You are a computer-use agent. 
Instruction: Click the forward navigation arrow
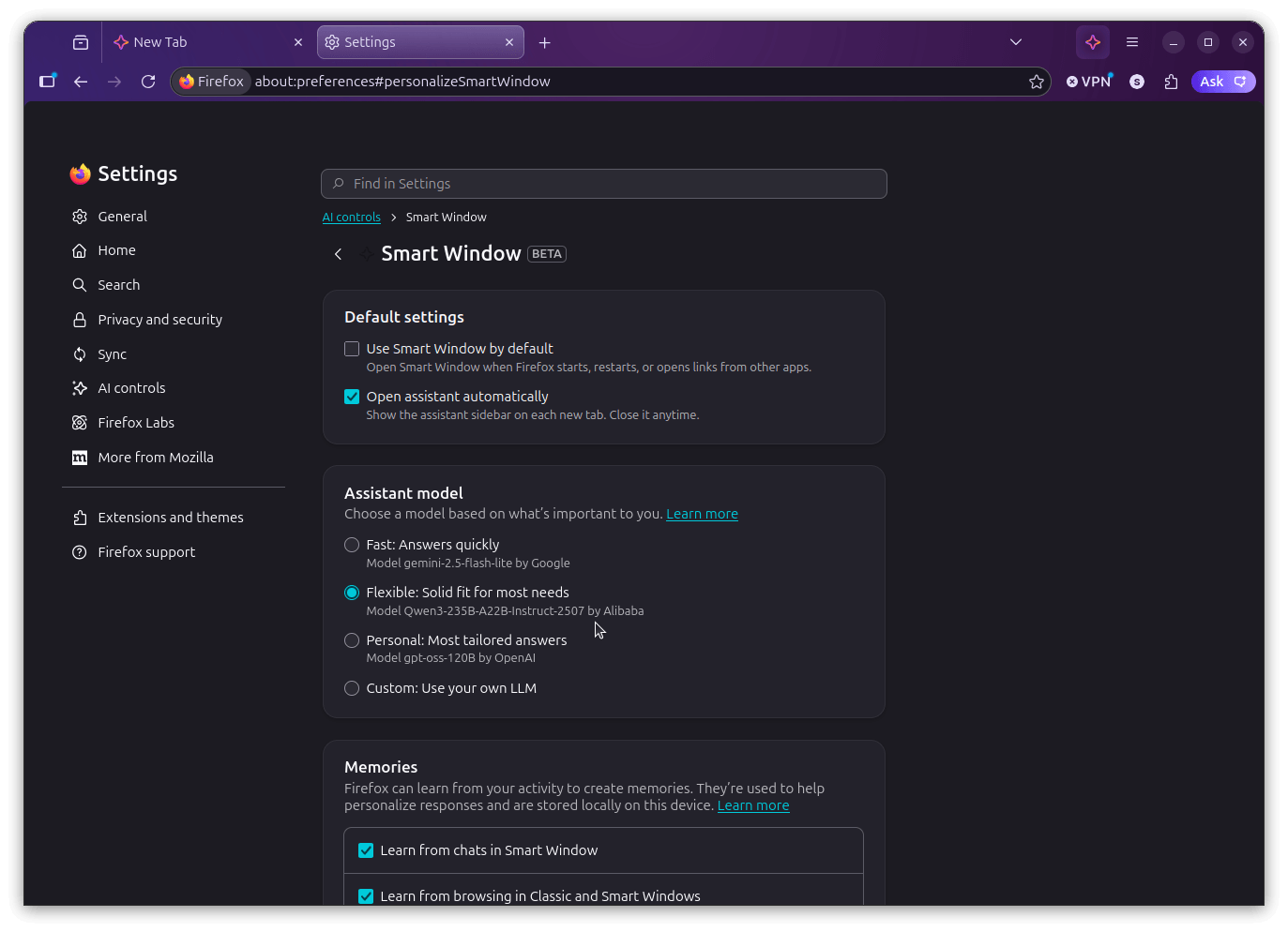pos(114,82)
